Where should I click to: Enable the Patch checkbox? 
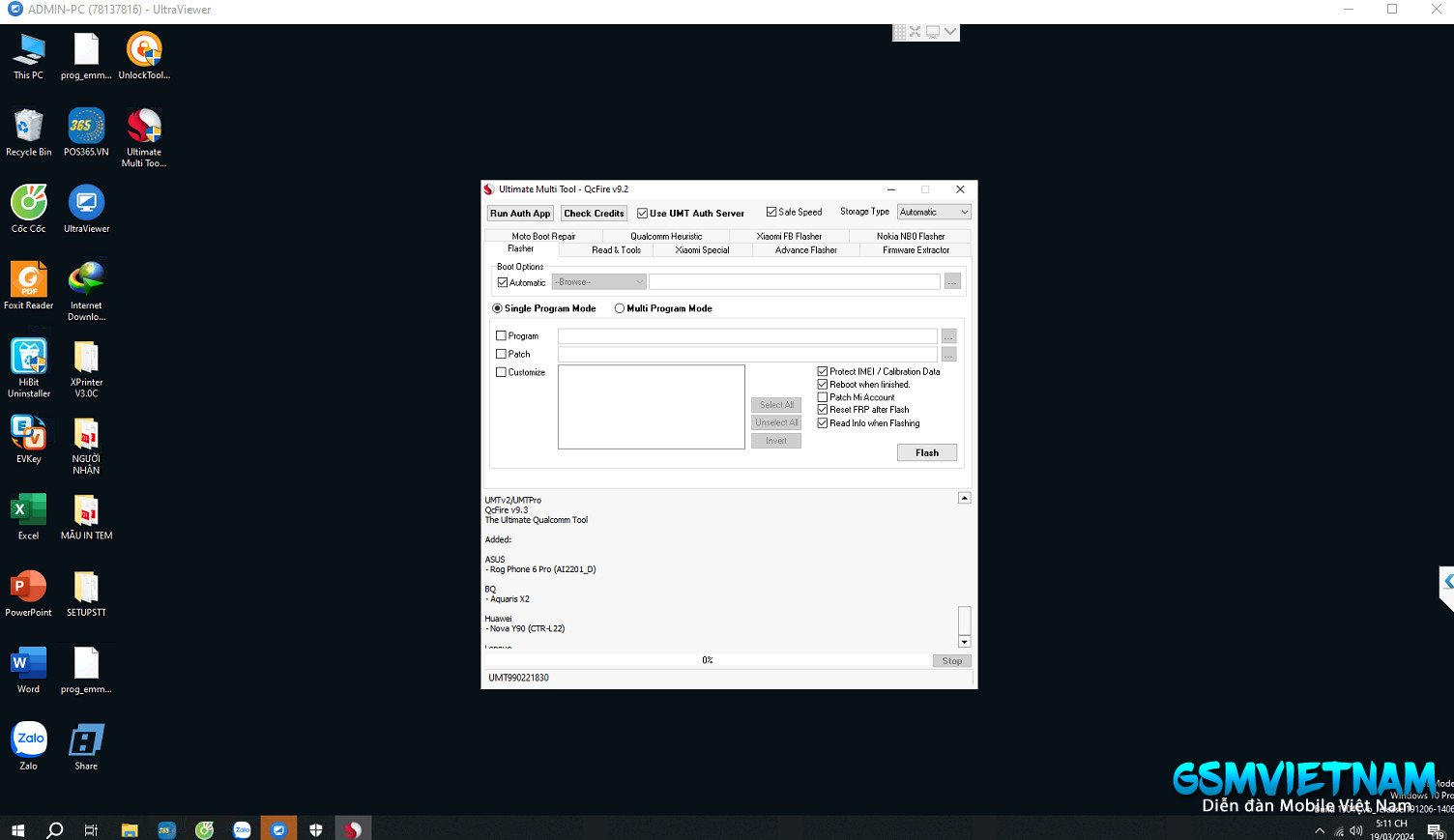(513, 354)
